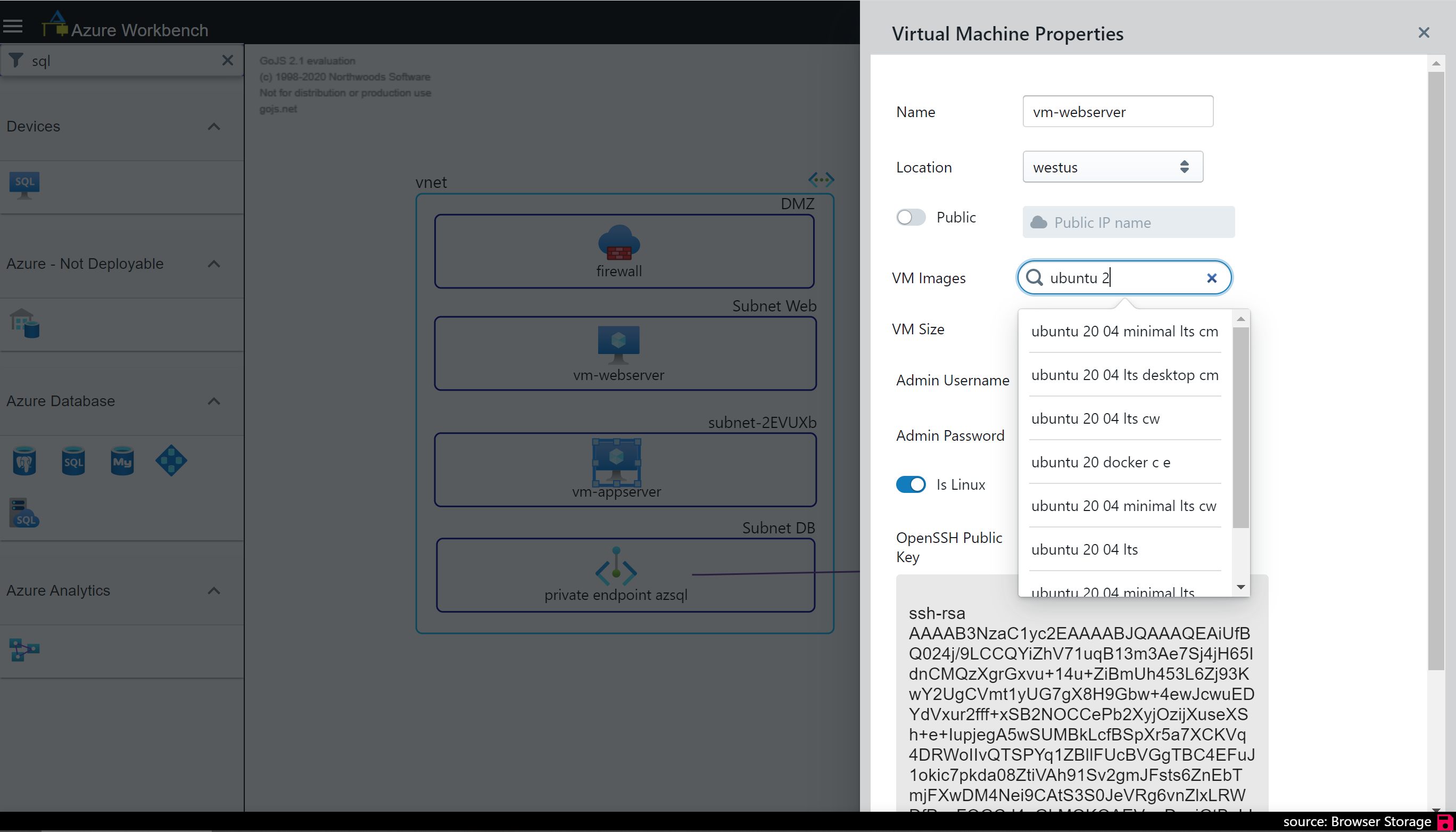
Task: Enable the Public IP toggle
Action: point(911,218)
